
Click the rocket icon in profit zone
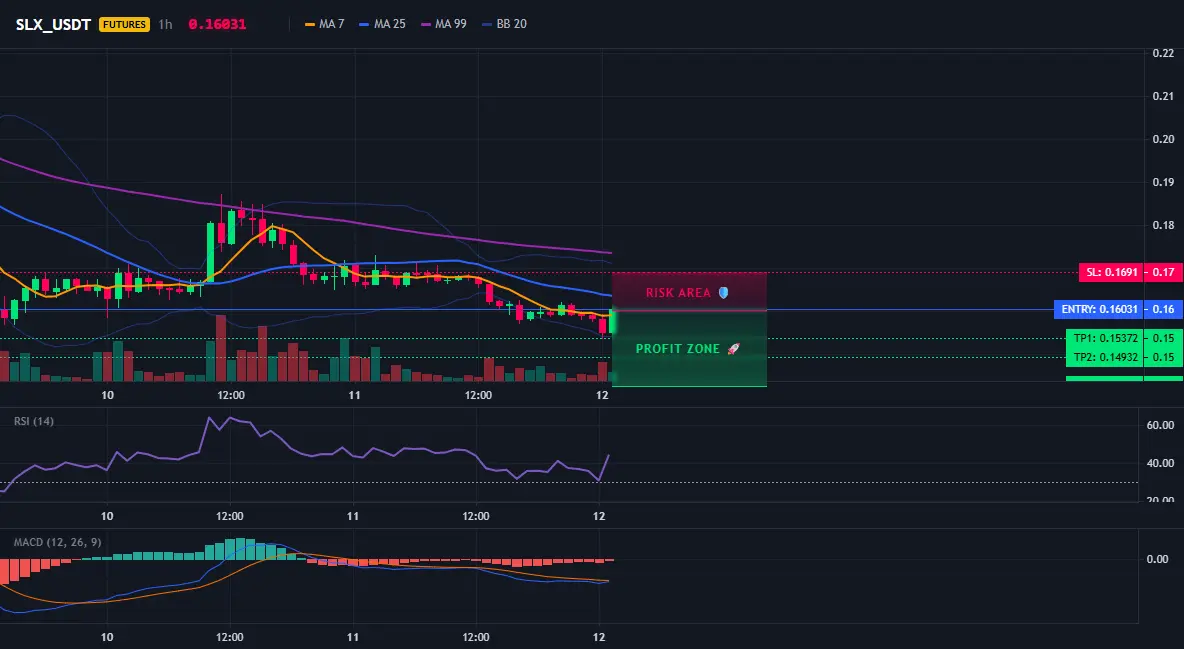pyautogui.click(x=733, y=349)
